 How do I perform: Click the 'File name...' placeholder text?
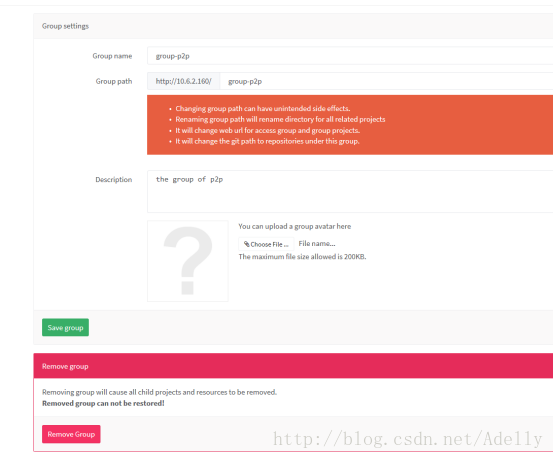317,243
